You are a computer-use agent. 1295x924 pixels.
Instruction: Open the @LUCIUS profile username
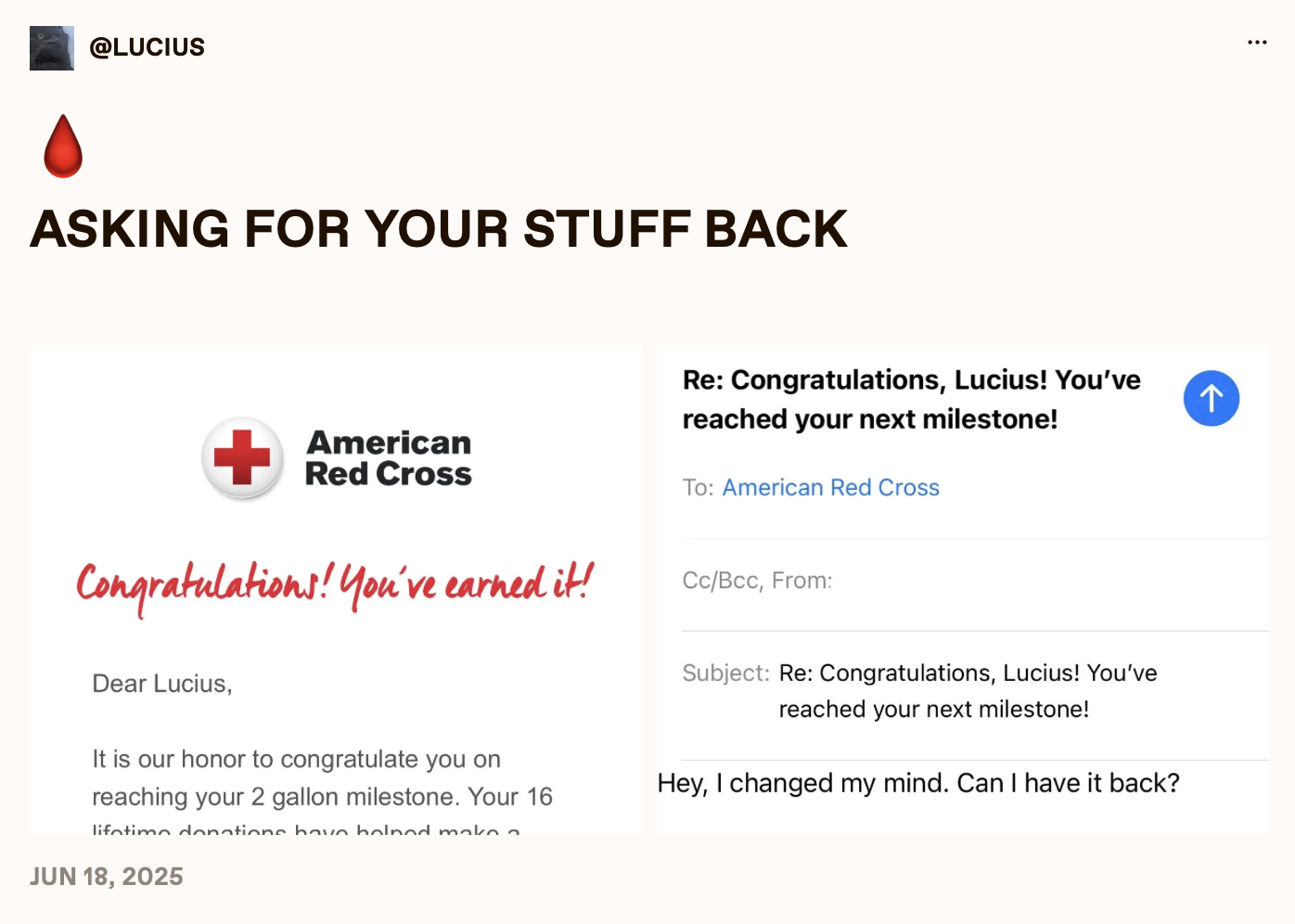147,47
